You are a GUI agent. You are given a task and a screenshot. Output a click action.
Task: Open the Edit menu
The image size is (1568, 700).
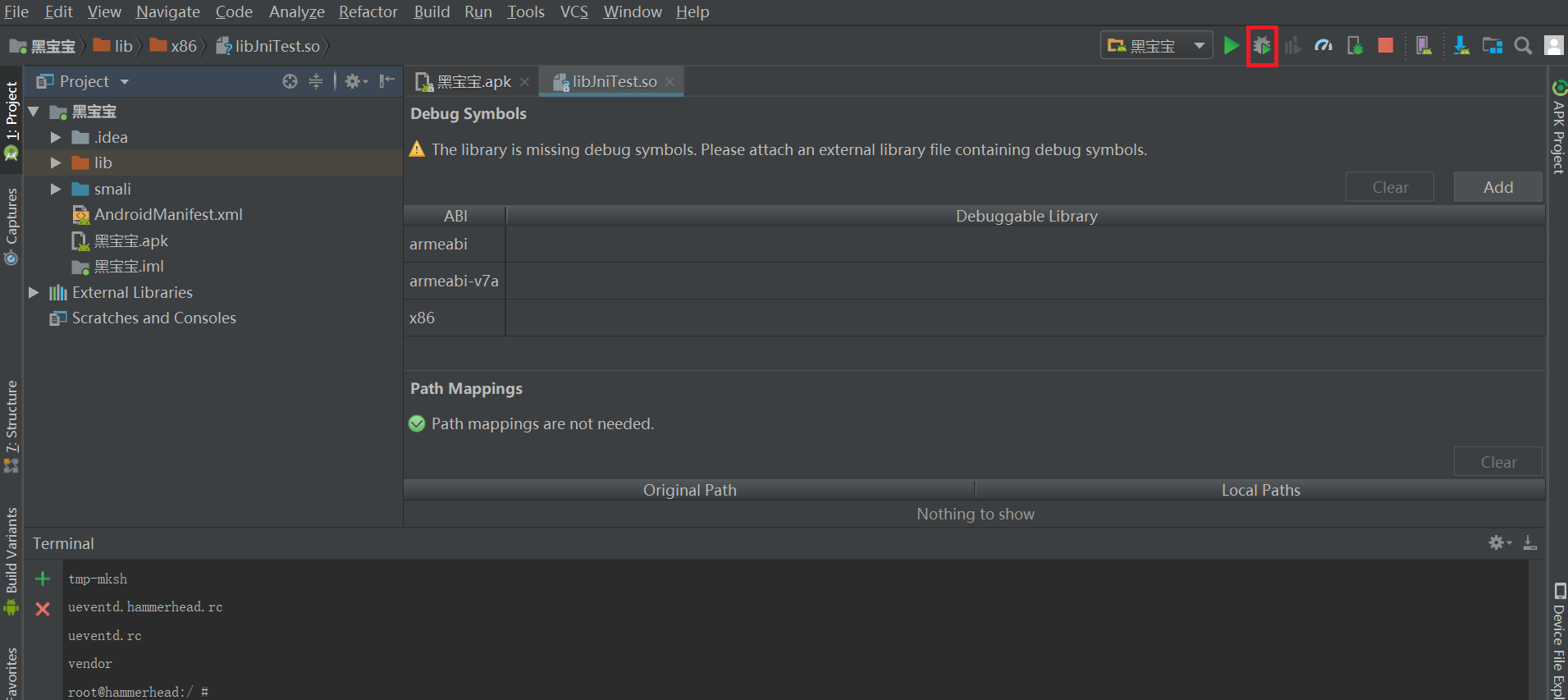[x=58, y=11]
